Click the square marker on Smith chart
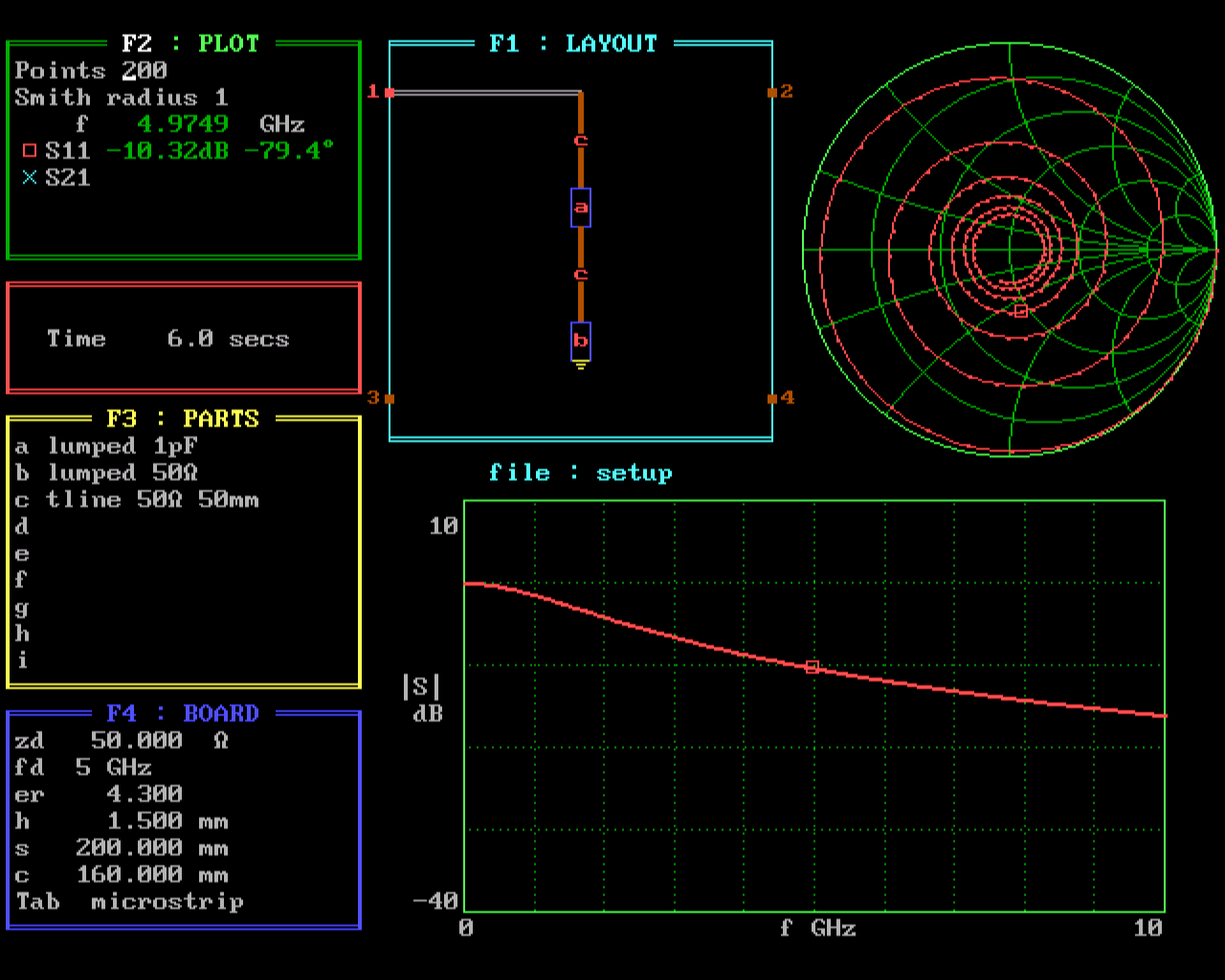This screenshot has height=980, width=1225. (x=1020, y=310)
